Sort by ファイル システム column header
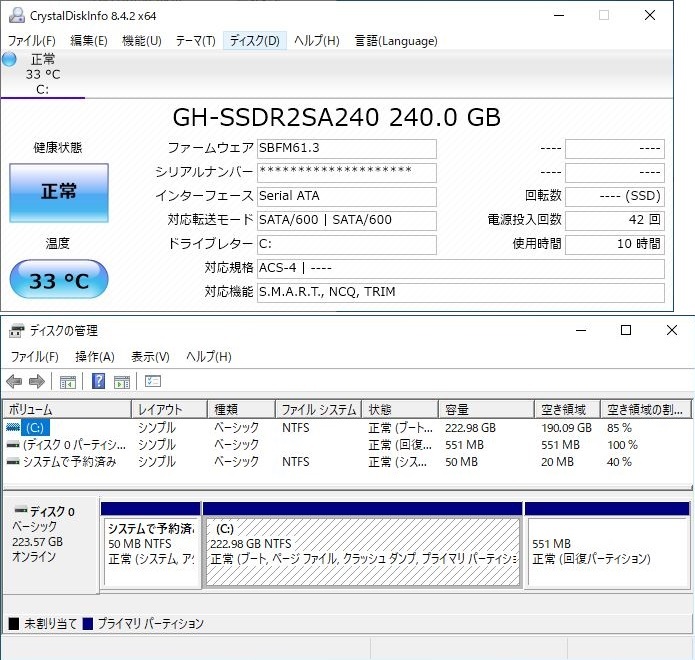The image size is (695, 660). click(x=319, y=409)
